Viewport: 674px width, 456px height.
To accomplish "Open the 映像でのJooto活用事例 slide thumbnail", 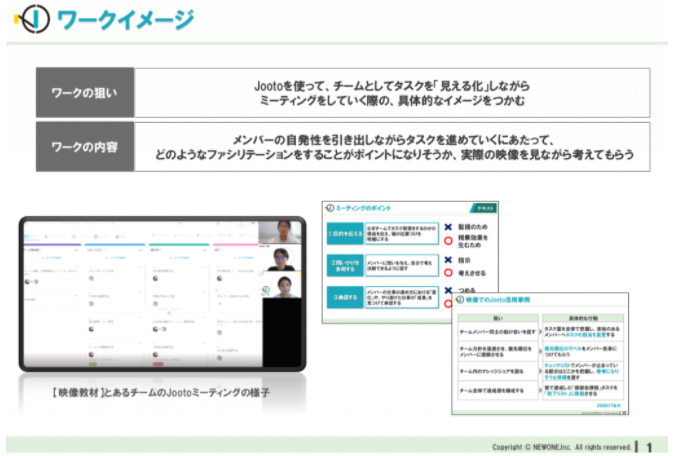I will (540, 354).
